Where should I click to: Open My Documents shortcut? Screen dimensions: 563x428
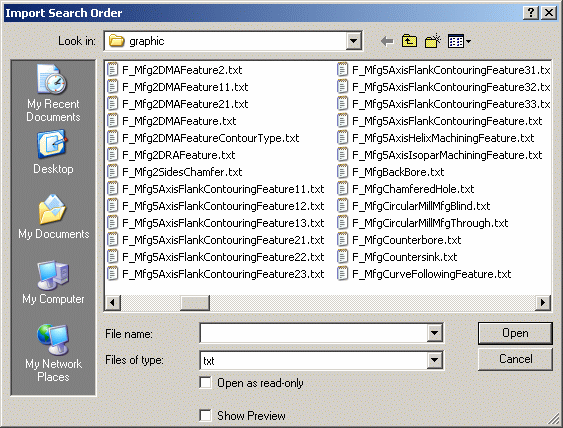(x=53, y=217)
